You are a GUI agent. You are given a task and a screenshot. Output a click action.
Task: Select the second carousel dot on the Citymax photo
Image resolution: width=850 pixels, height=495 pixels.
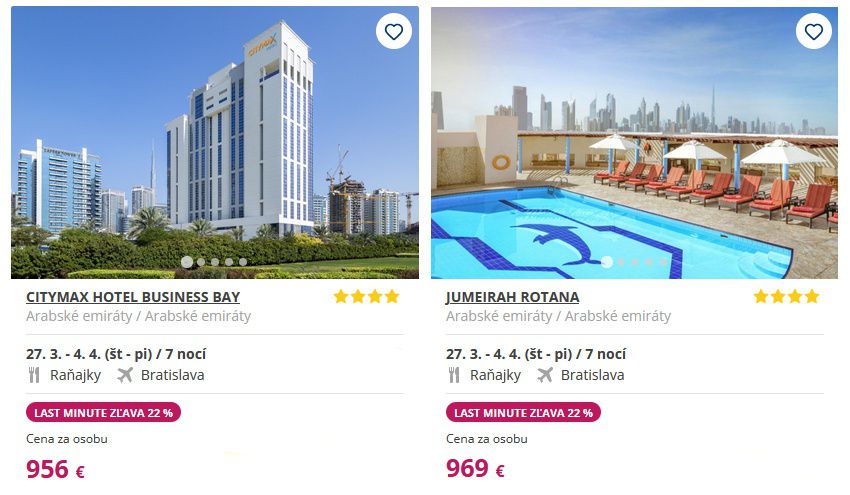pyautogui.click(x=201, y=262)
